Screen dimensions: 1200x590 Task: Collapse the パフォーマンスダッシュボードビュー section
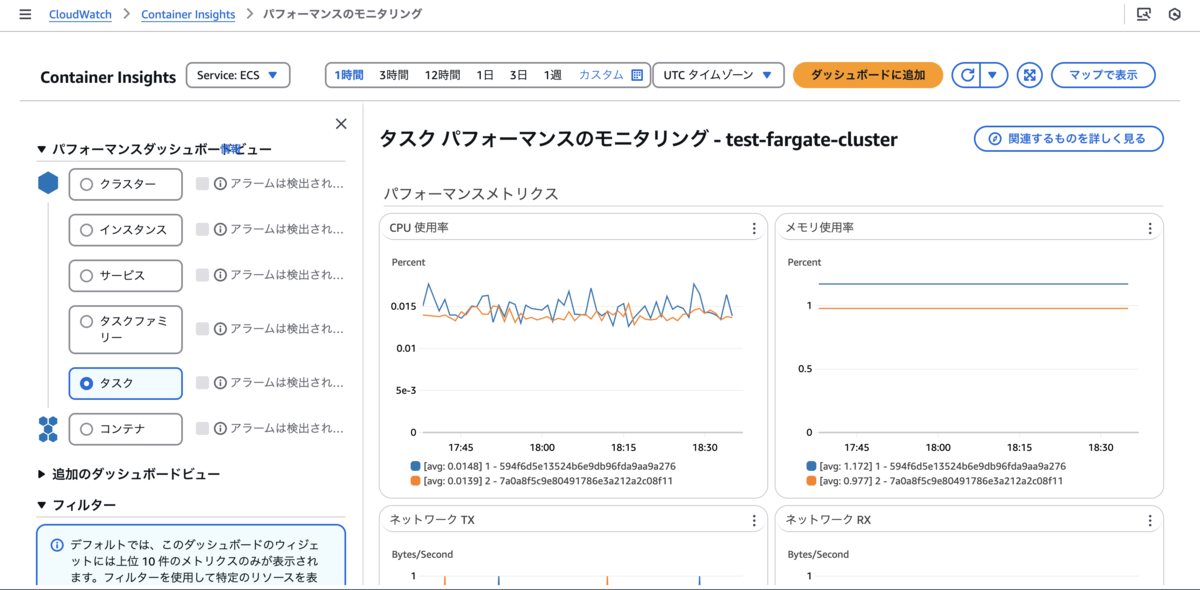tap(41, 150)
